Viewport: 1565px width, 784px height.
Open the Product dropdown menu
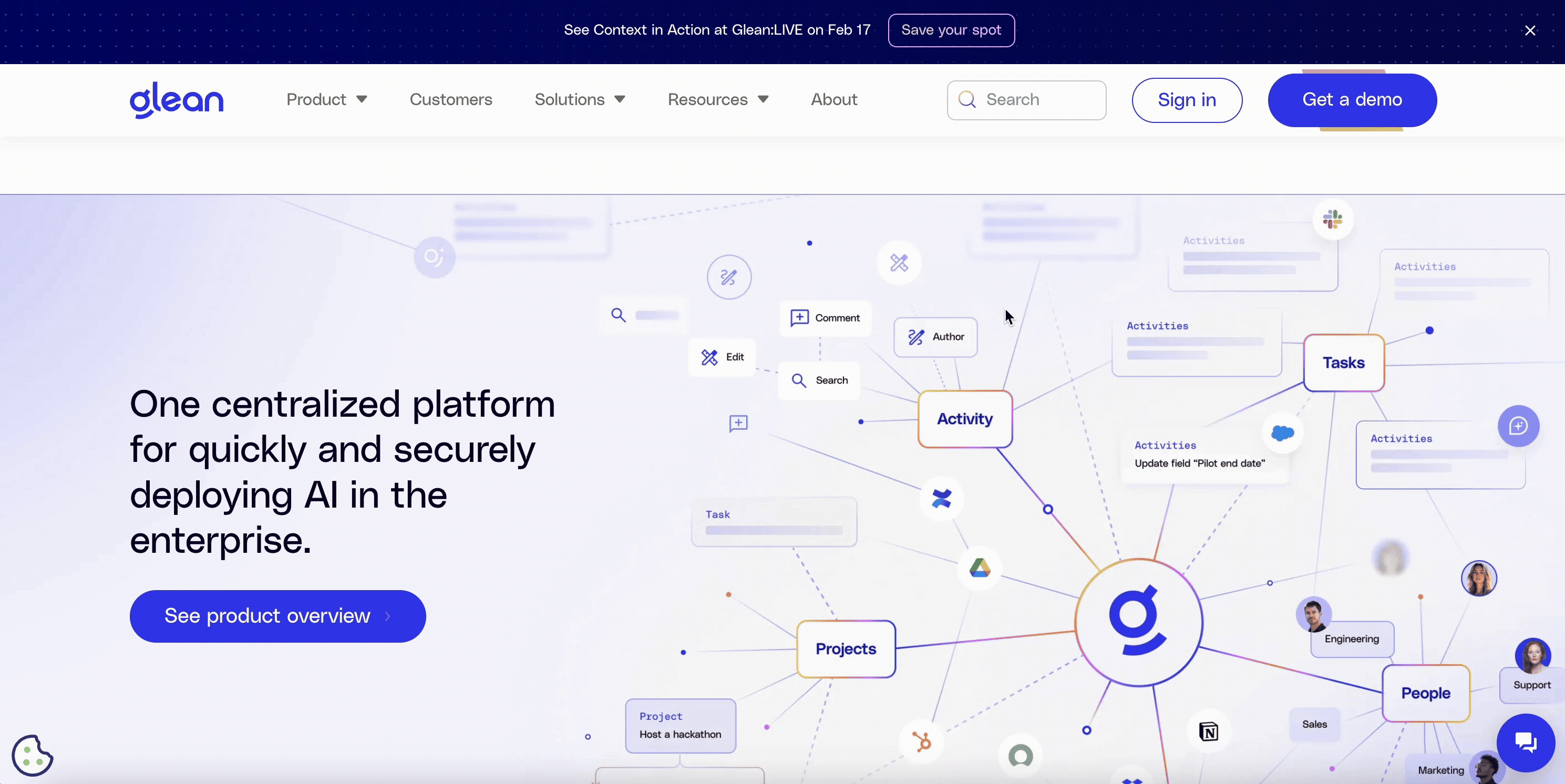327,100
